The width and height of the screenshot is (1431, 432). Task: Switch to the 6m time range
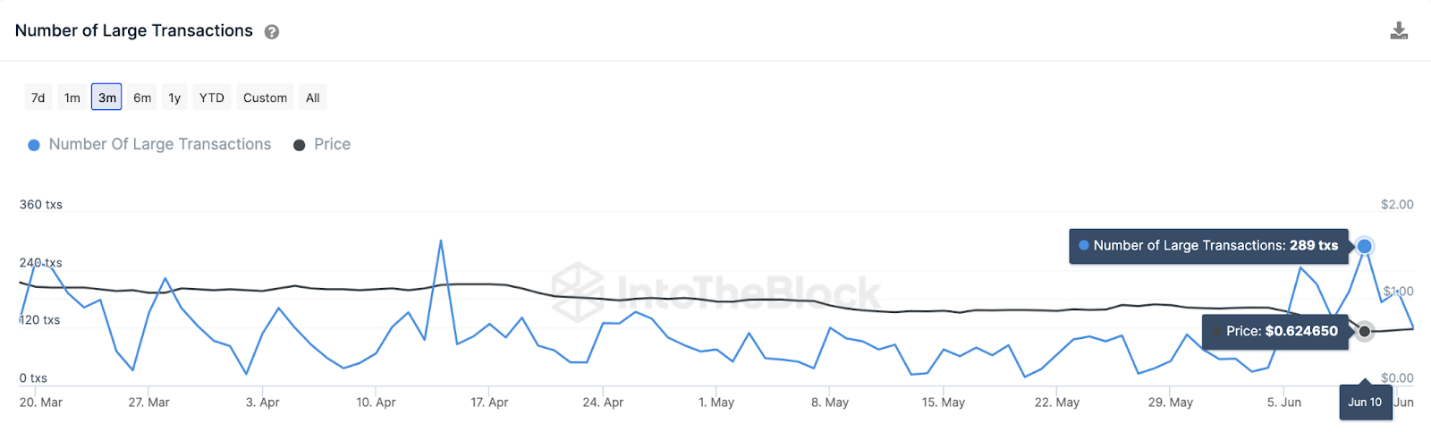(x=142, y=97)
